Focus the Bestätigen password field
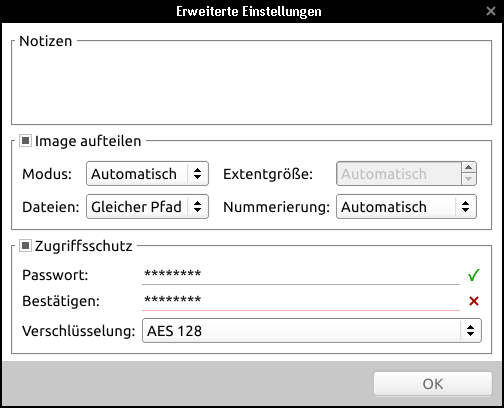This screenshot has height=408, width=504. pos(301,301)
